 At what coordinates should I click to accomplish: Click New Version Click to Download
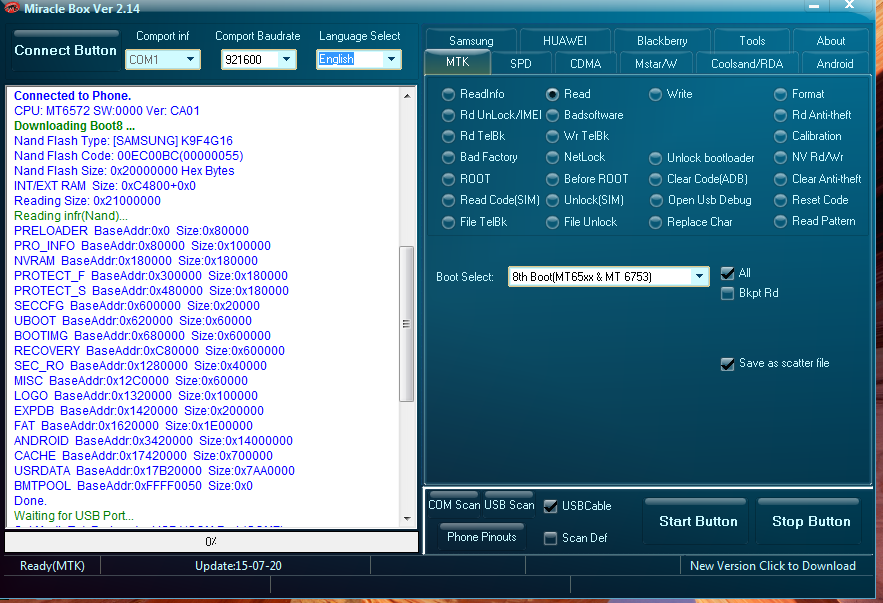pos(773,566)
